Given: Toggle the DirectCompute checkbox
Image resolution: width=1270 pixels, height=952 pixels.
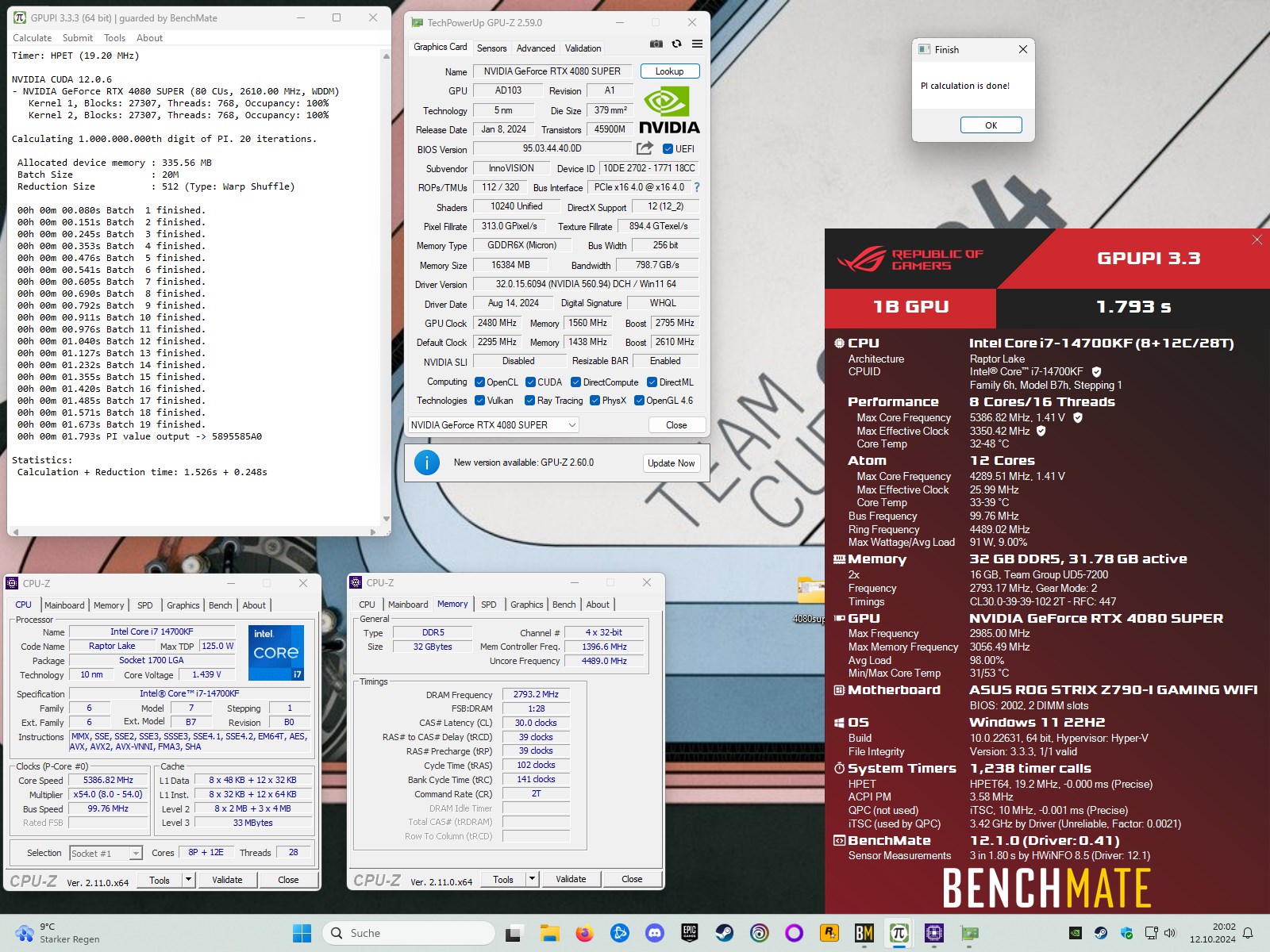Looking at the screenshot, I should [x=576, y=382].
